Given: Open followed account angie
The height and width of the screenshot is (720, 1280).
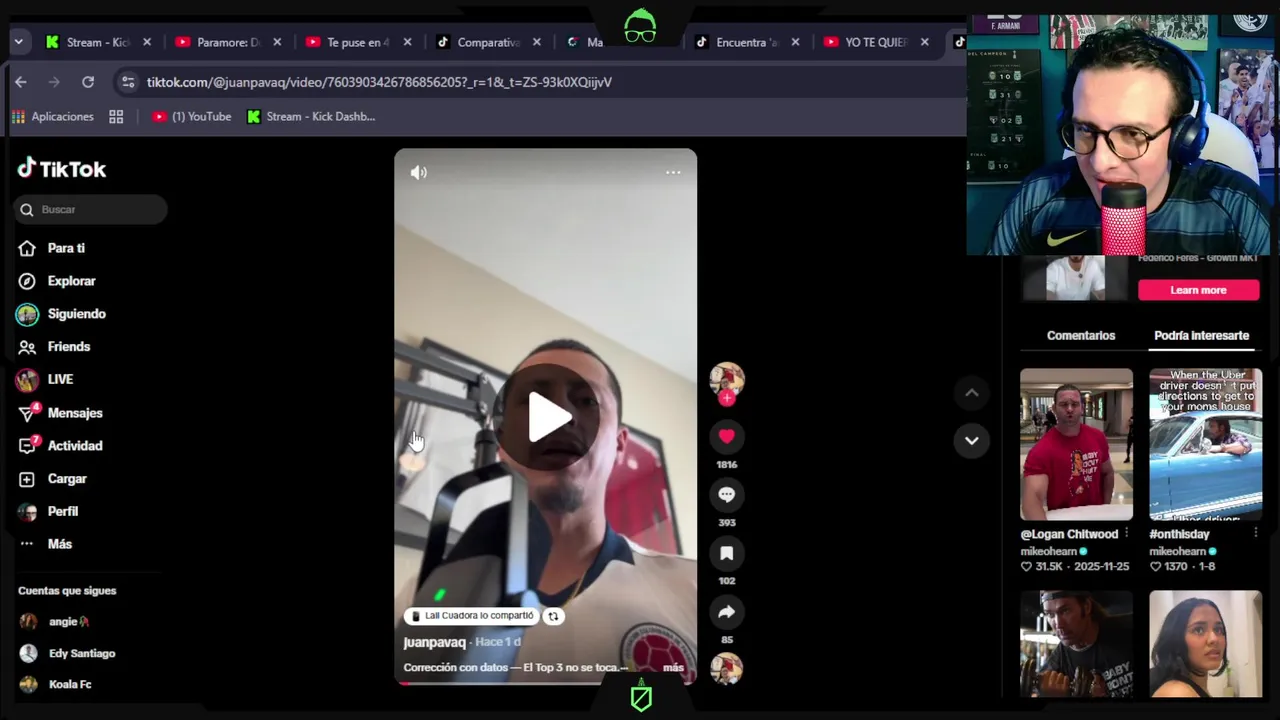Looking at the screenshot, I should pyautogui.click(x=68, y=622).
